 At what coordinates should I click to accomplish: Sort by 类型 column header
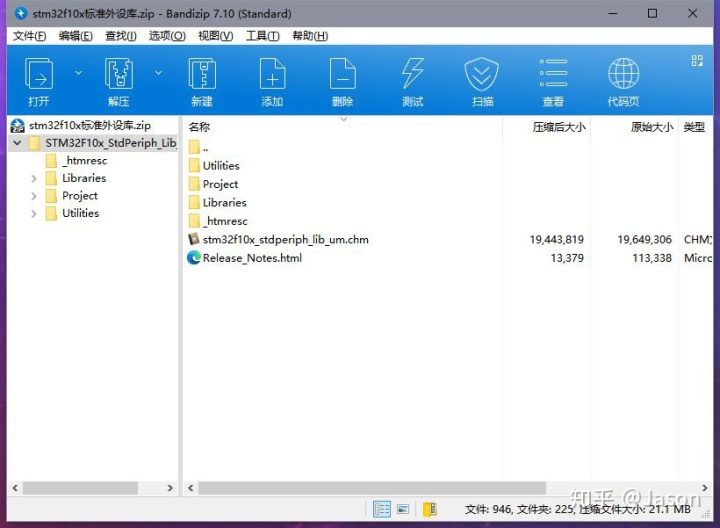[694, 127]
